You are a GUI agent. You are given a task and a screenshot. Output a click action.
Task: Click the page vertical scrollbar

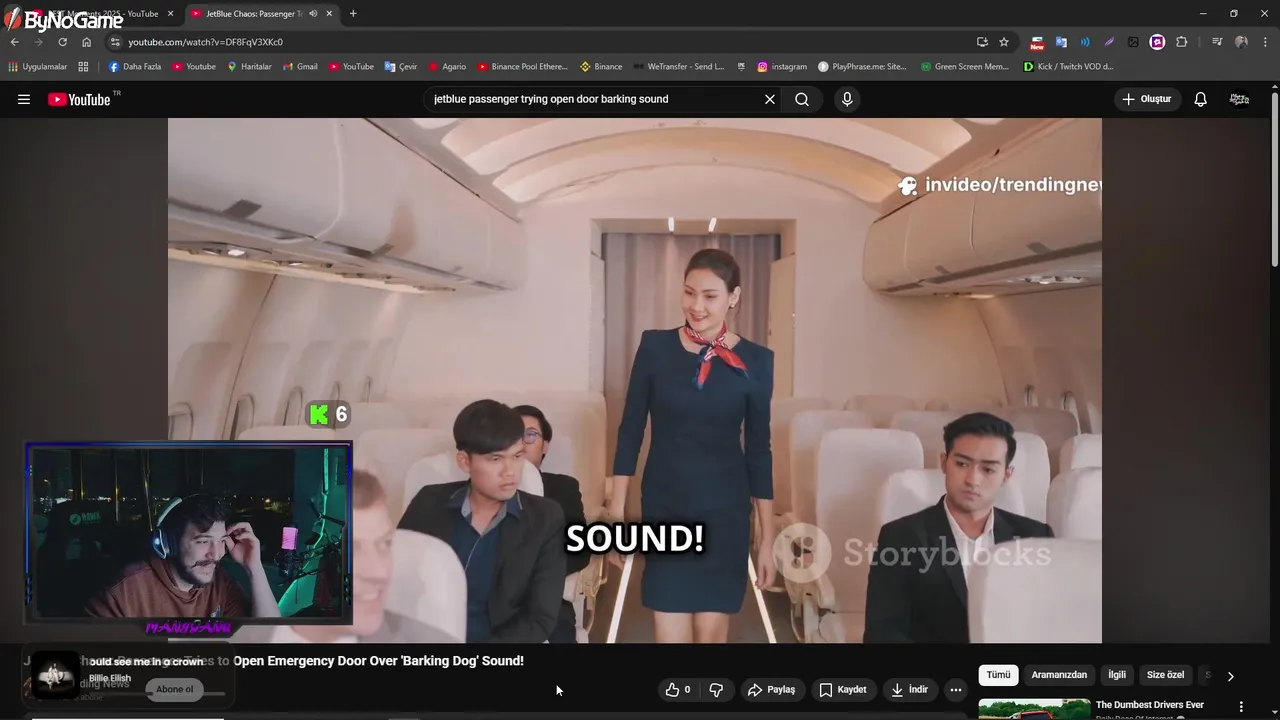1274,180
